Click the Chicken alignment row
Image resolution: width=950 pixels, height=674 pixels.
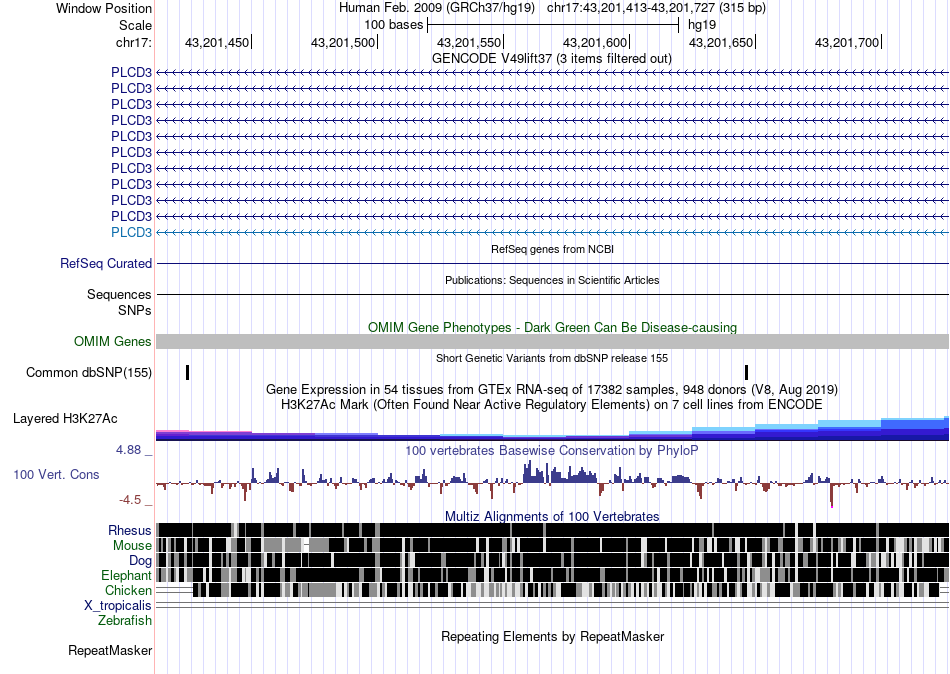(553, 590)
